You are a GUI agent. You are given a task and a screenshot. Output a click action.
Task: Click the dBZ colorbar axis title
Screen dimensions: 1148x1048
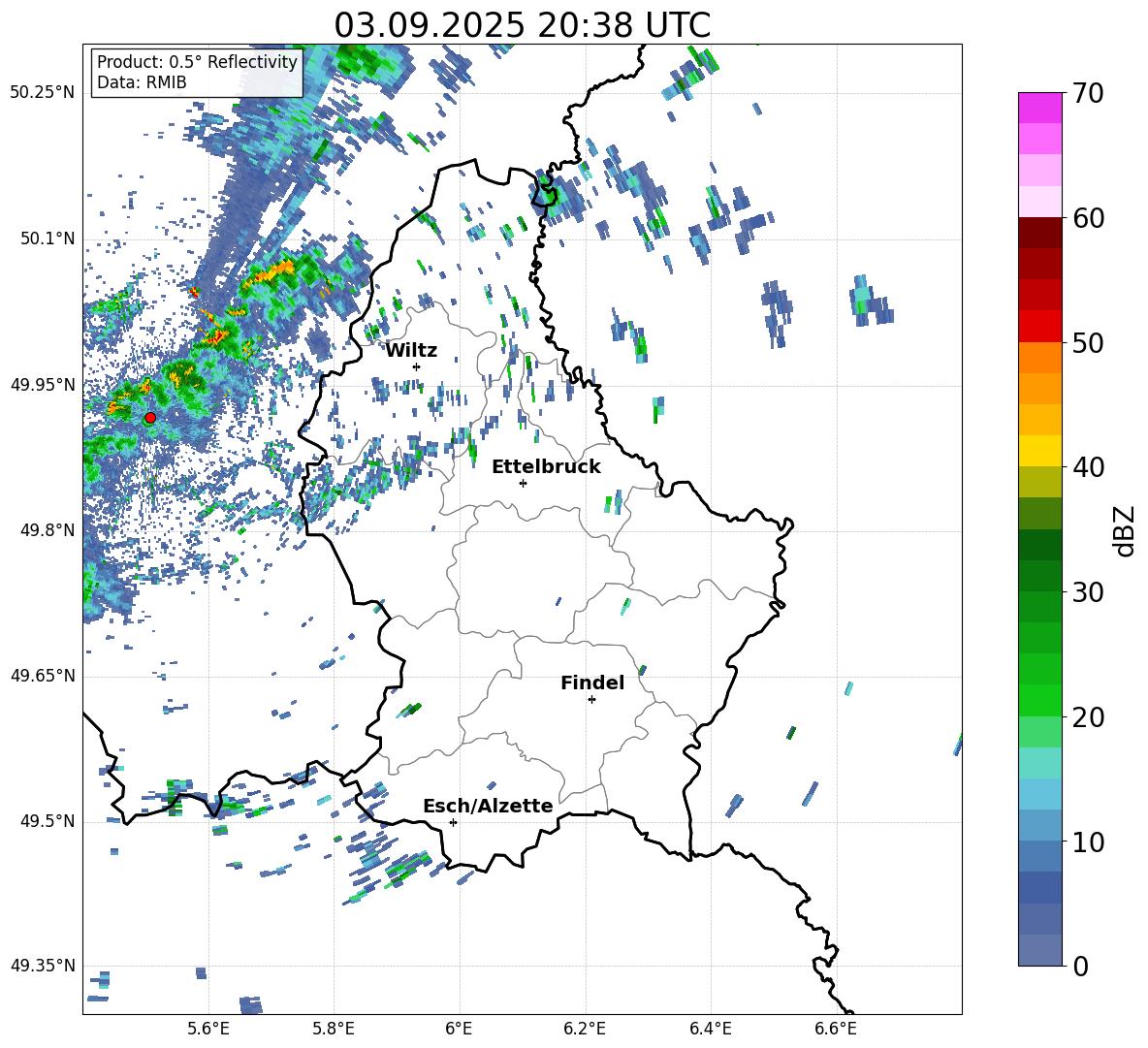tap(1124, 530)
